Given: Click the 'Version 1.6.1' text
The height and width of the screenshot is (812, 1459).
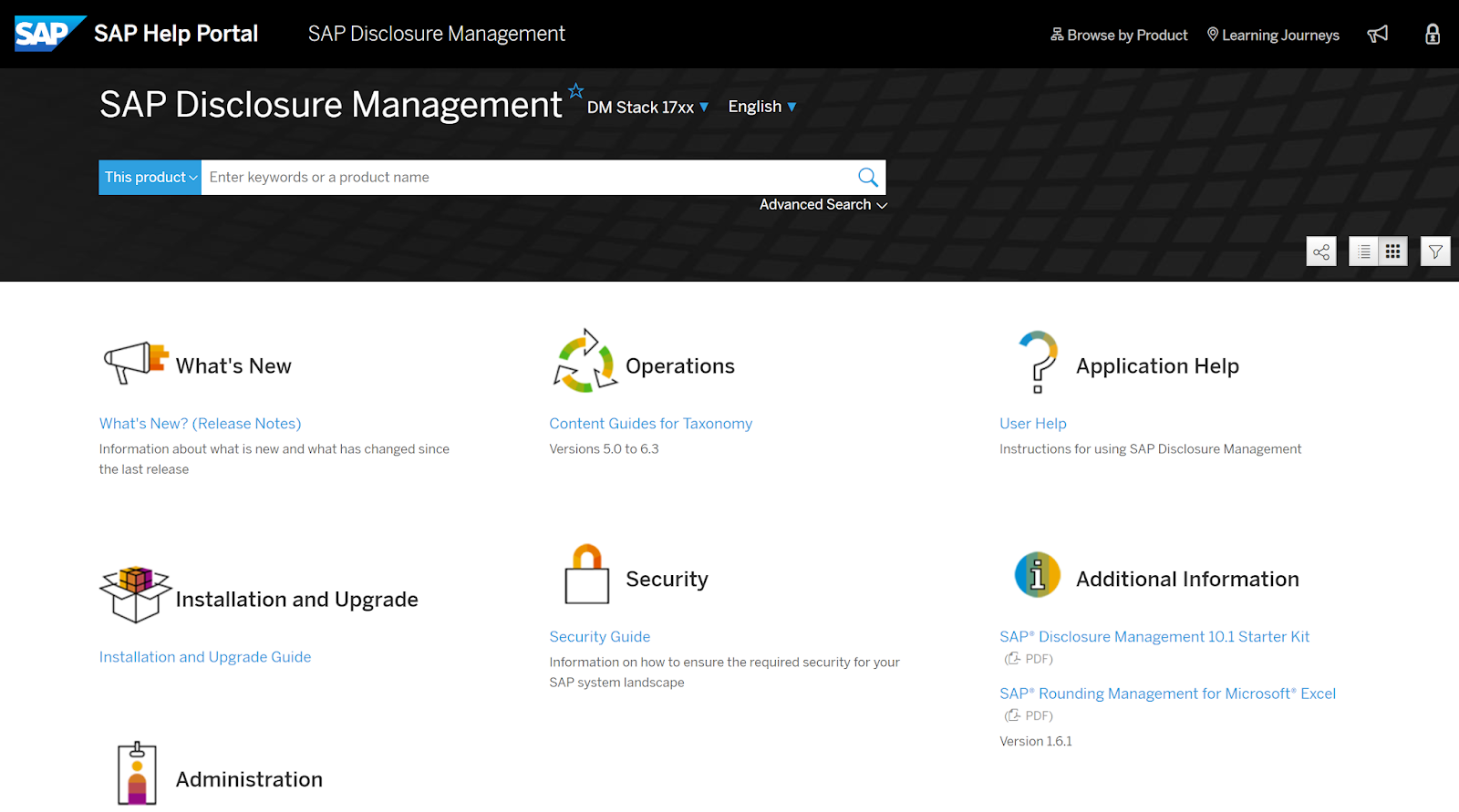Looking at the screenshot, I should [1036, 742].
